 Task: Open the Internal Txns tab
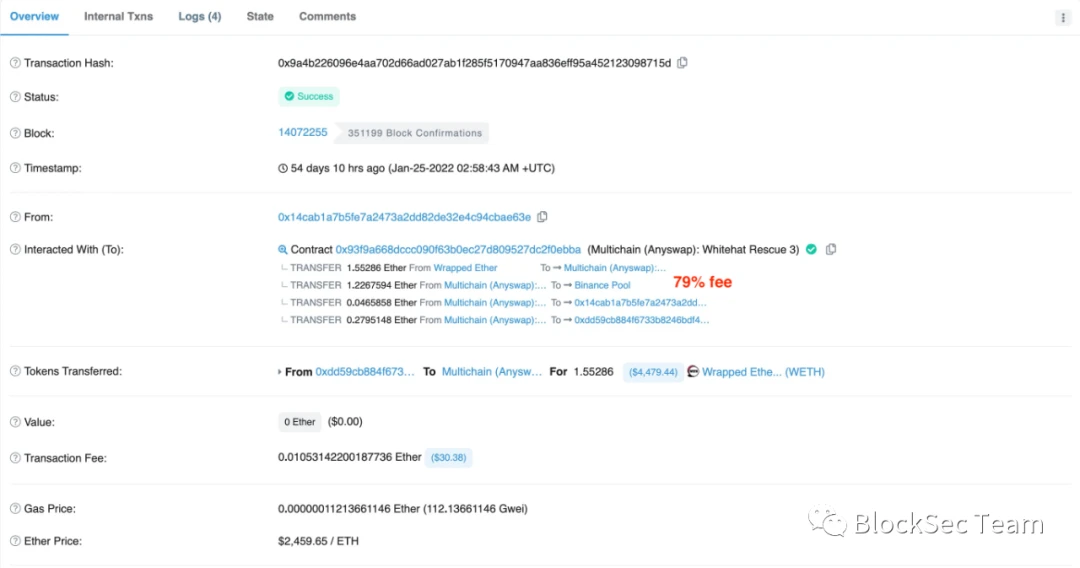(x=118, y=17)
